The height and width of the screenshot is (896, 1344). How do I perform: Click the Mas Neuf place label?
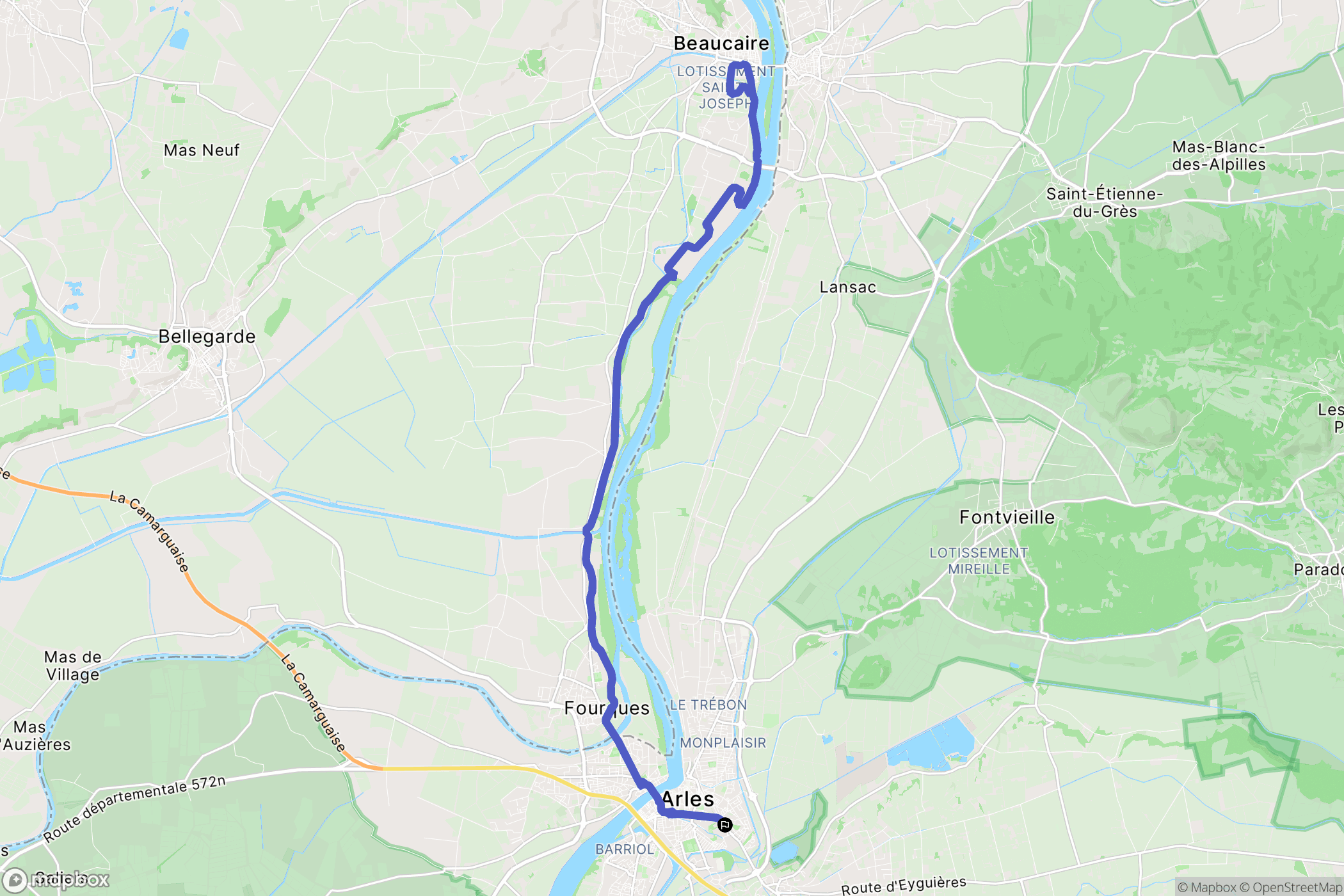[202, 150]
